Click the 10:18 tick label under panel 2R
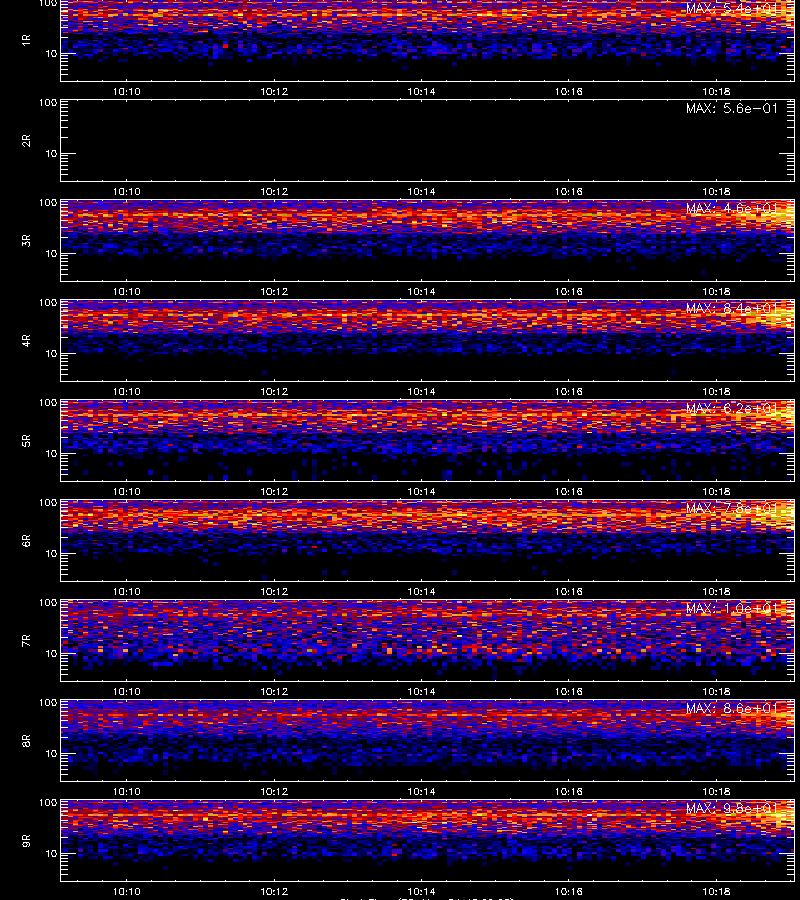This screenshot has width=800, height=900. pyautogui.click(x=716, y=191)
